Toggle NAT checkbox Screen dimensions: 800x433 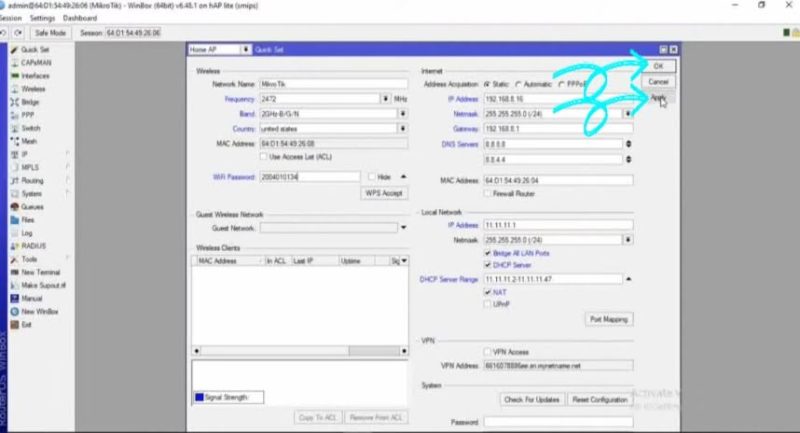[487, 292]
